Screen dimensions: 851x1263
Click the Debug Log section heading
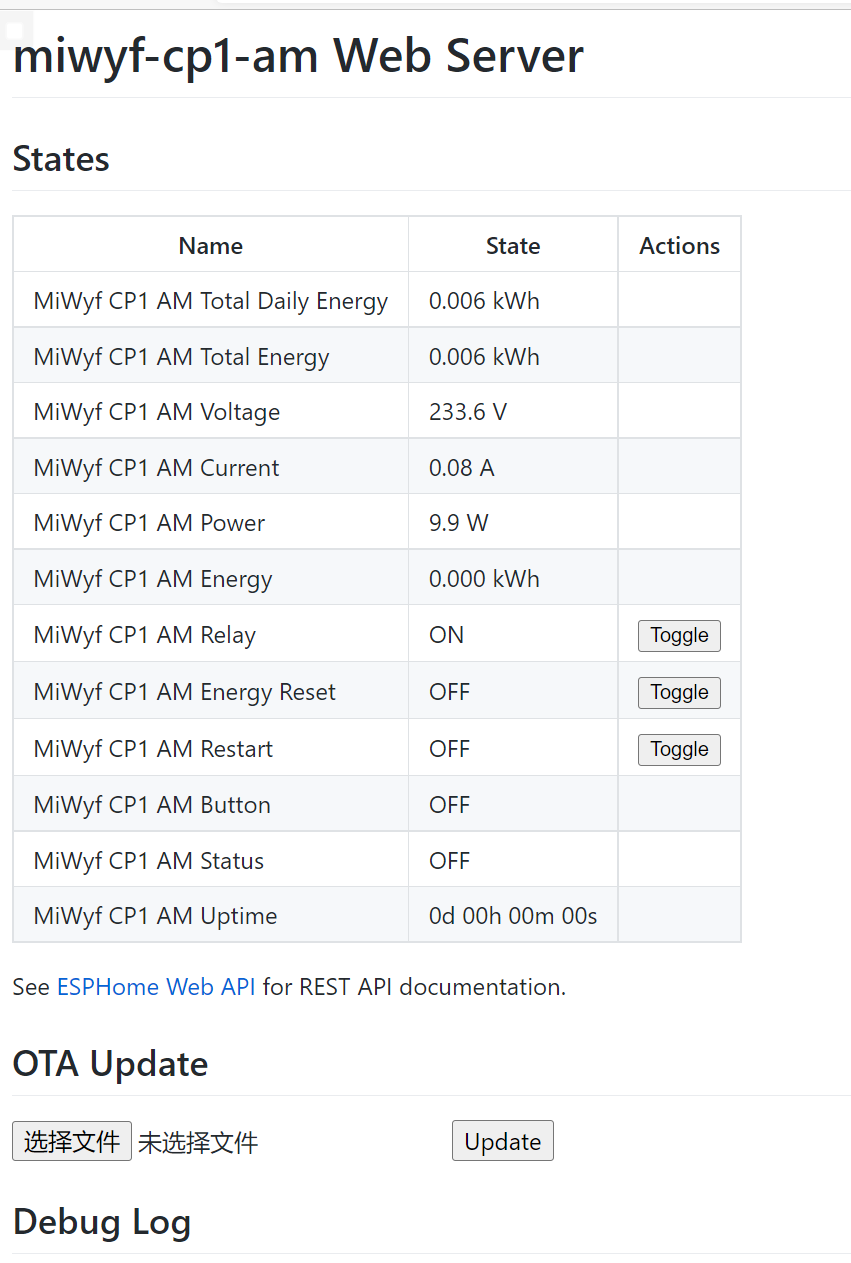coord(101,1222)
